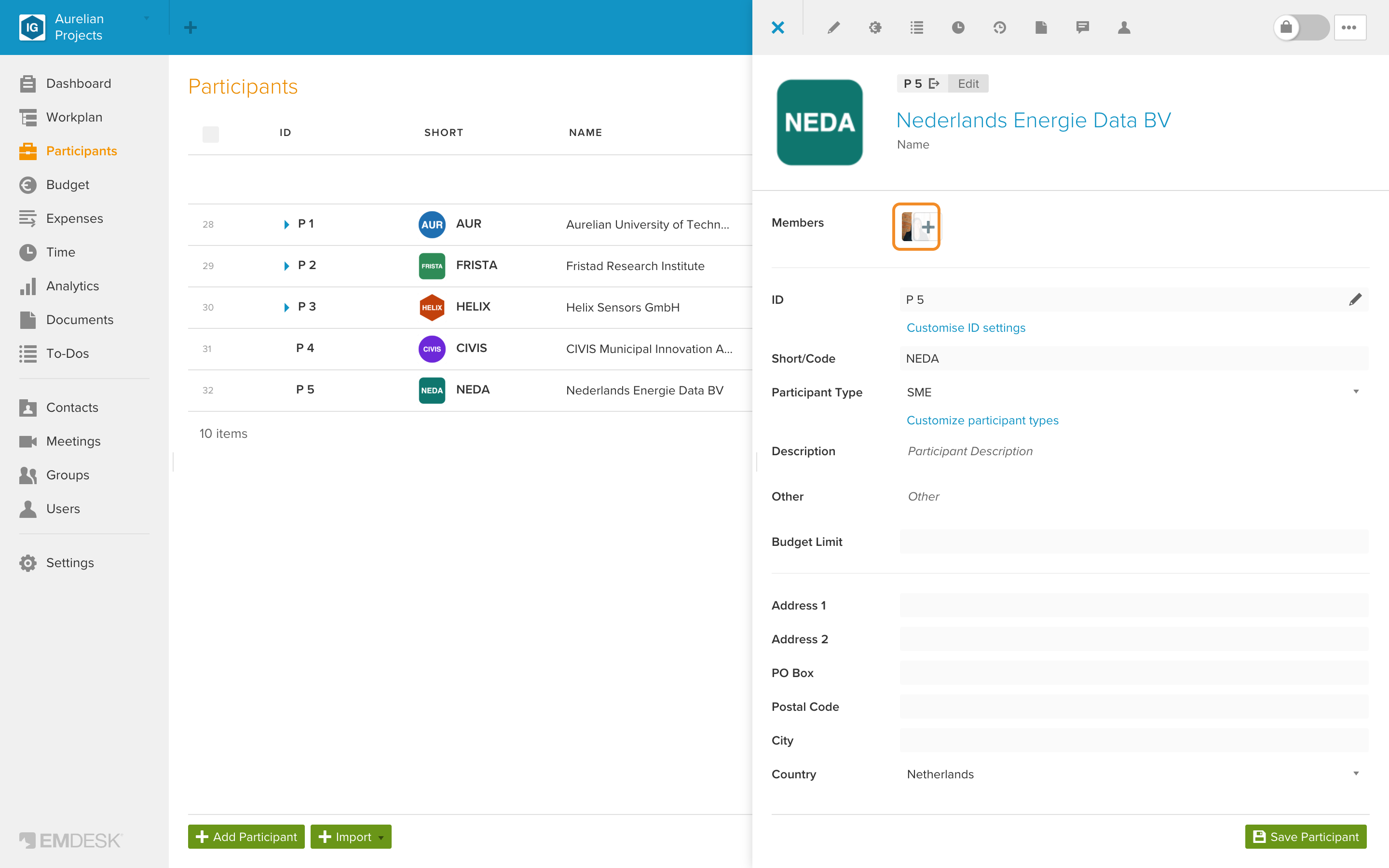The width and height of the screenshot is (1389, 868).
Task: Open Budget in sidebar
Action: click(67, 185)
